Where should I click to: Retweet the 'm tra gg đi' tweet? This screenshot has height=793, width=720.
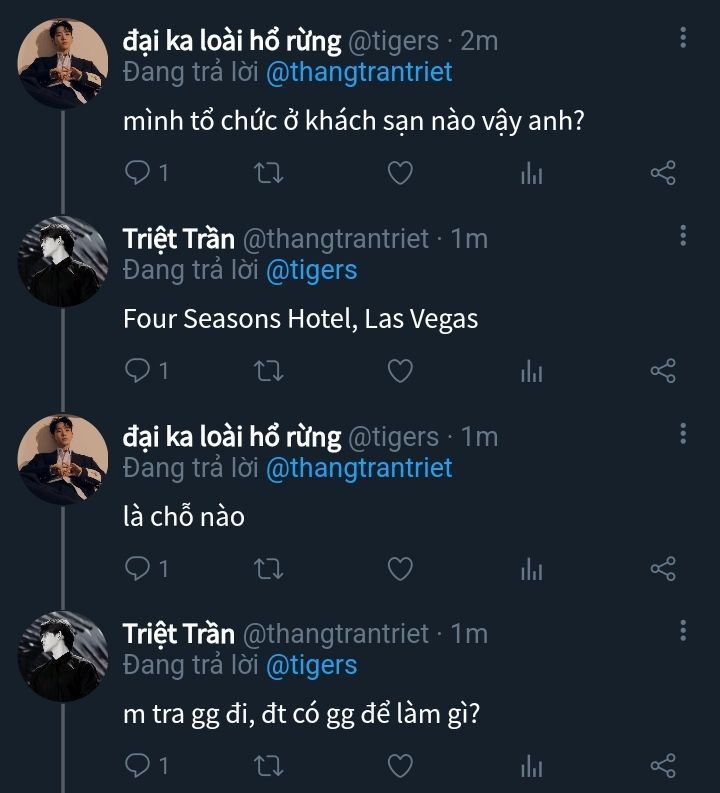pos(269,767)
